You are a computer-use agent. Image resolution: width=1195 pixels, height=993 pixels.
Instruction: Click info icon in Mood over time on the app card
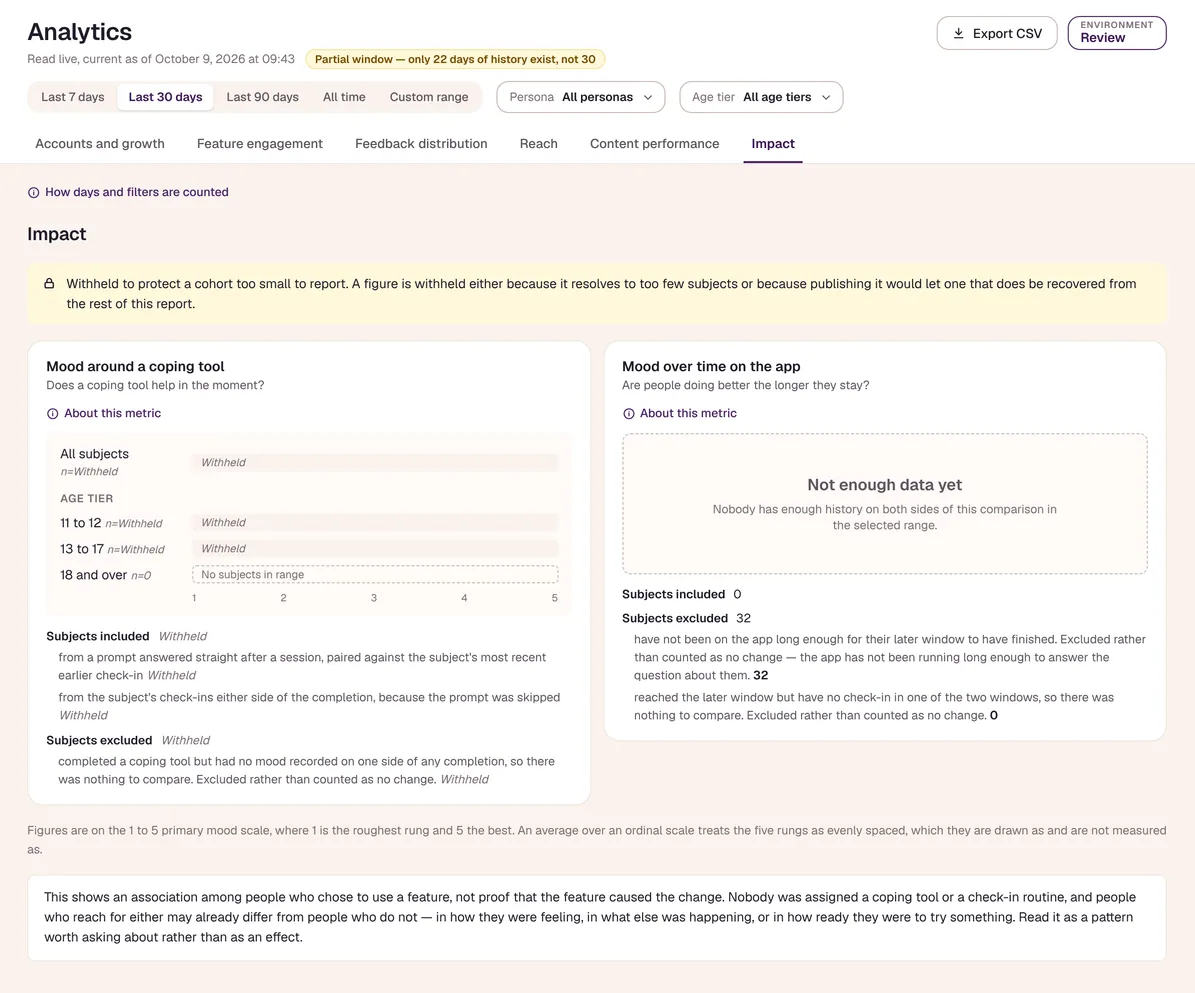coord(629,414)
